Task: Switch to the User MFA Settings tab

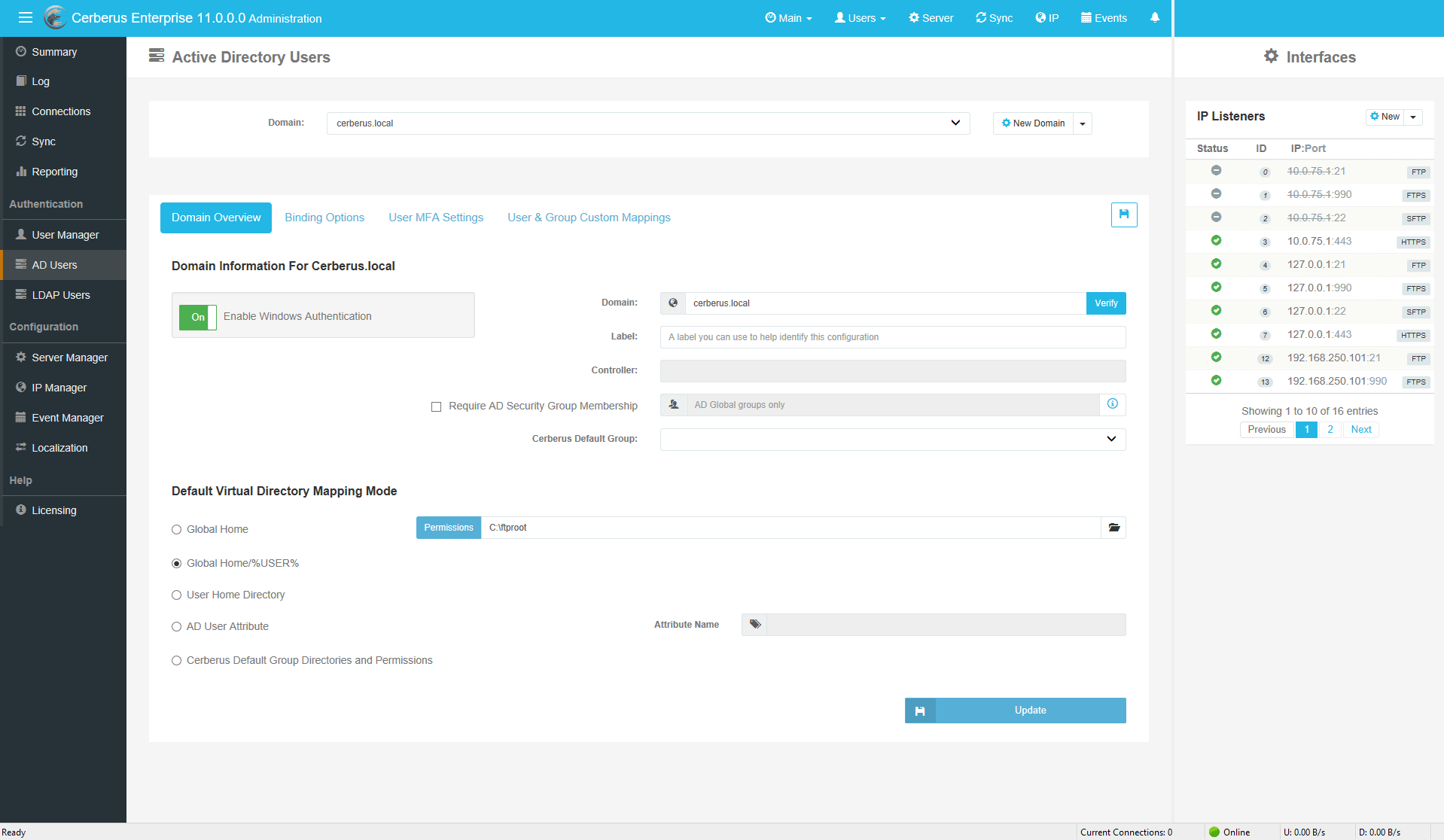Action: point(436,218)
